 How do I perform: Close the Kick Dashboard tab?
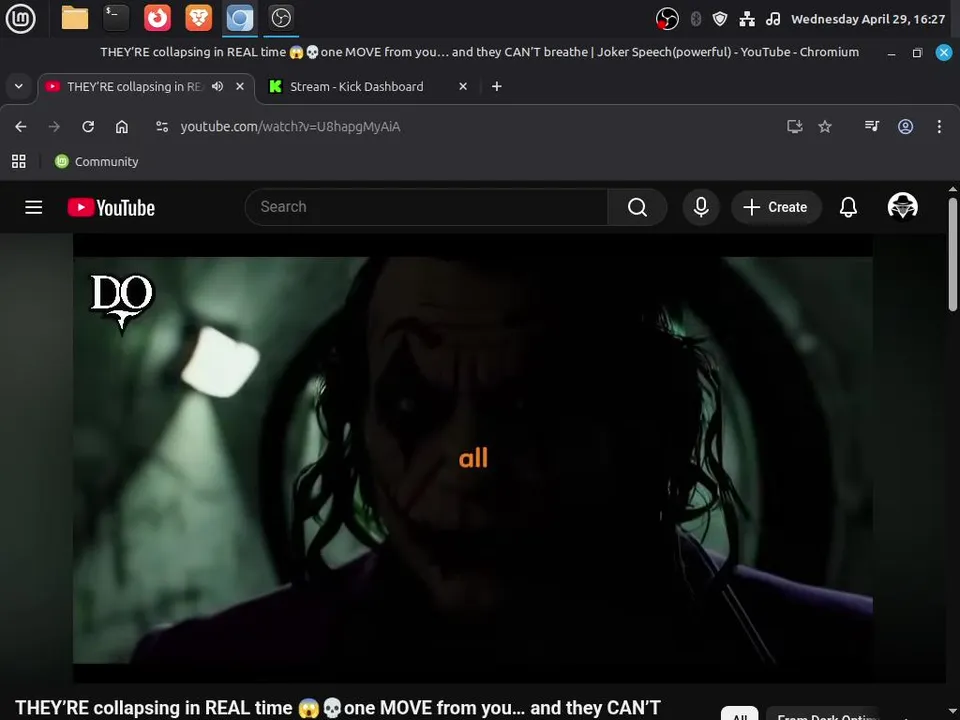(x=463, y=86)
